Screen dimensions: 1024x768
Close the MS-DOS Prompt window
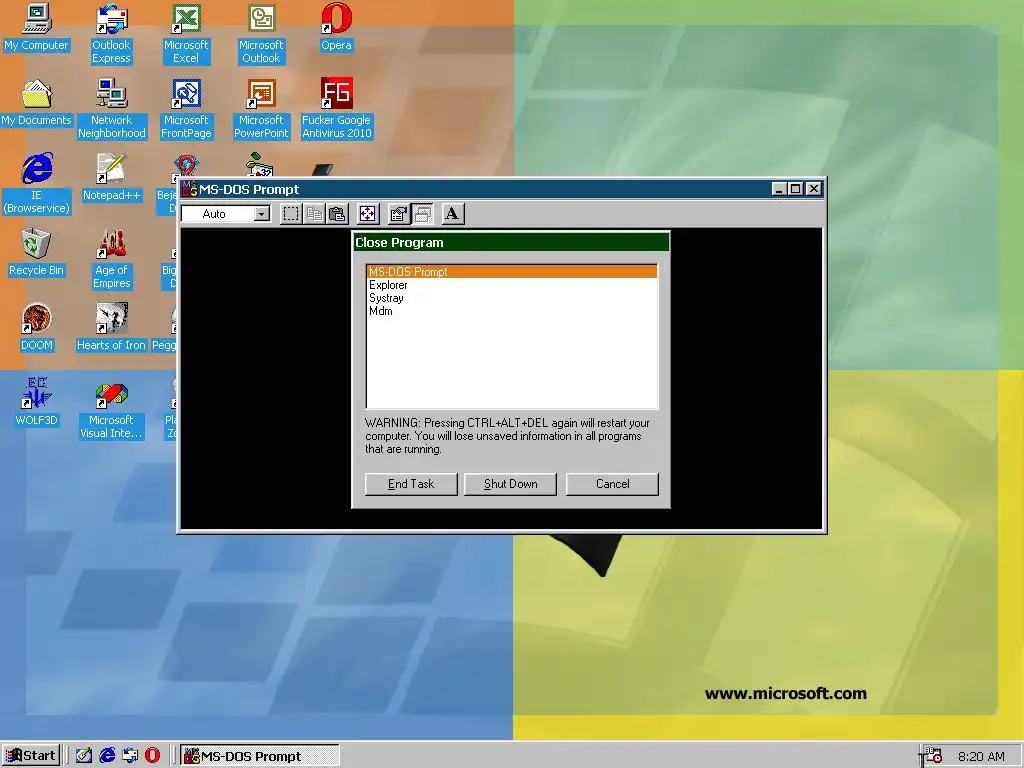814,189
